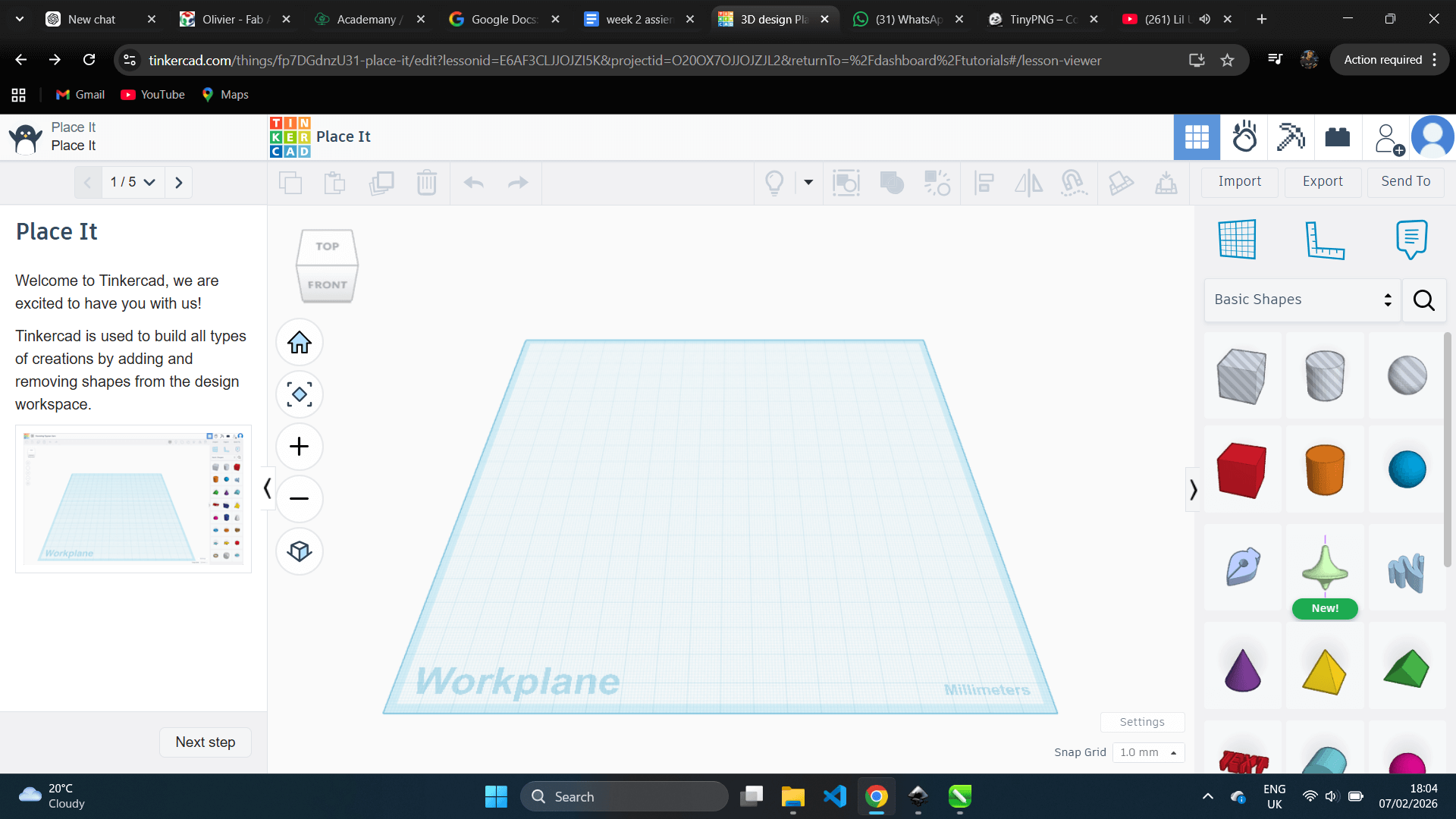This screenshot has width=1456, height=819.
Task: Open the Snap Grid 1.0 mm dropdown
Action: 1148,752
